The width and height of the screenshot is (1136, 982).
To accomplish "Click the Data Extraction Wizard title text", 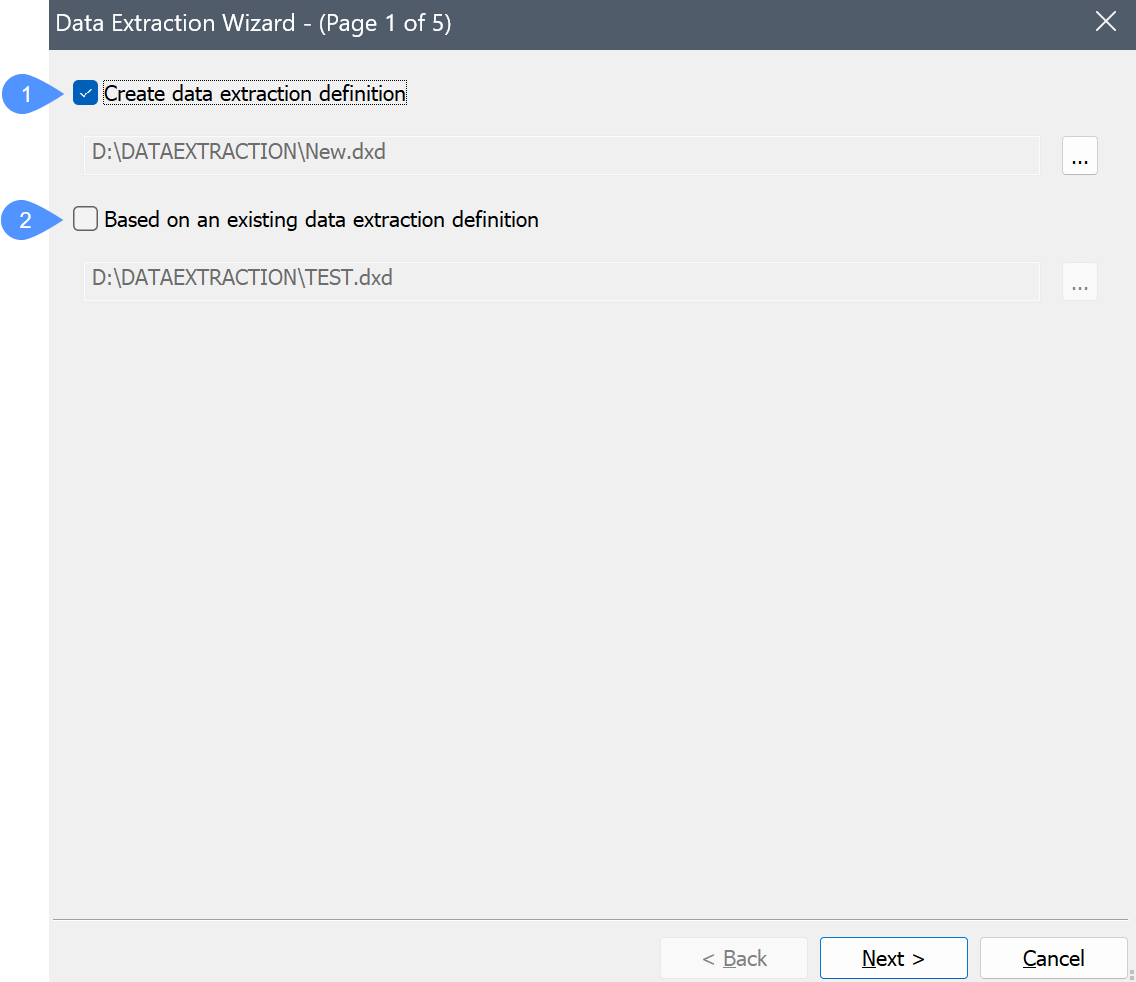I will pos(175,23).
